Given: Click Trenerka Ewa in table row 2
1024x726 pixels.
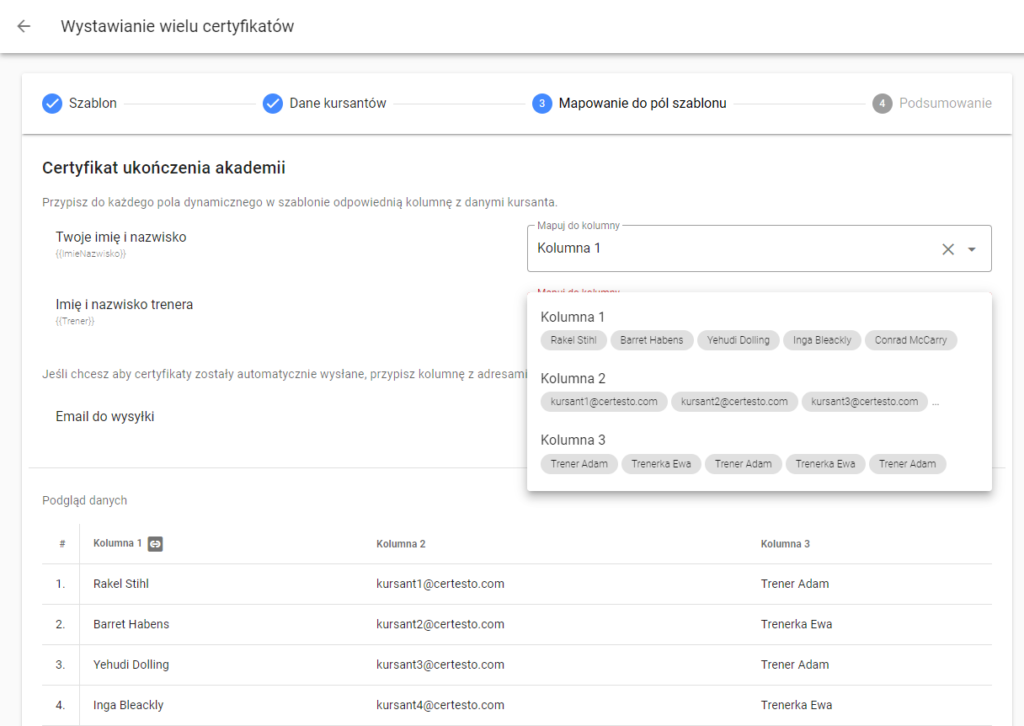Looking at the screenshot, I should pos(796,624).
